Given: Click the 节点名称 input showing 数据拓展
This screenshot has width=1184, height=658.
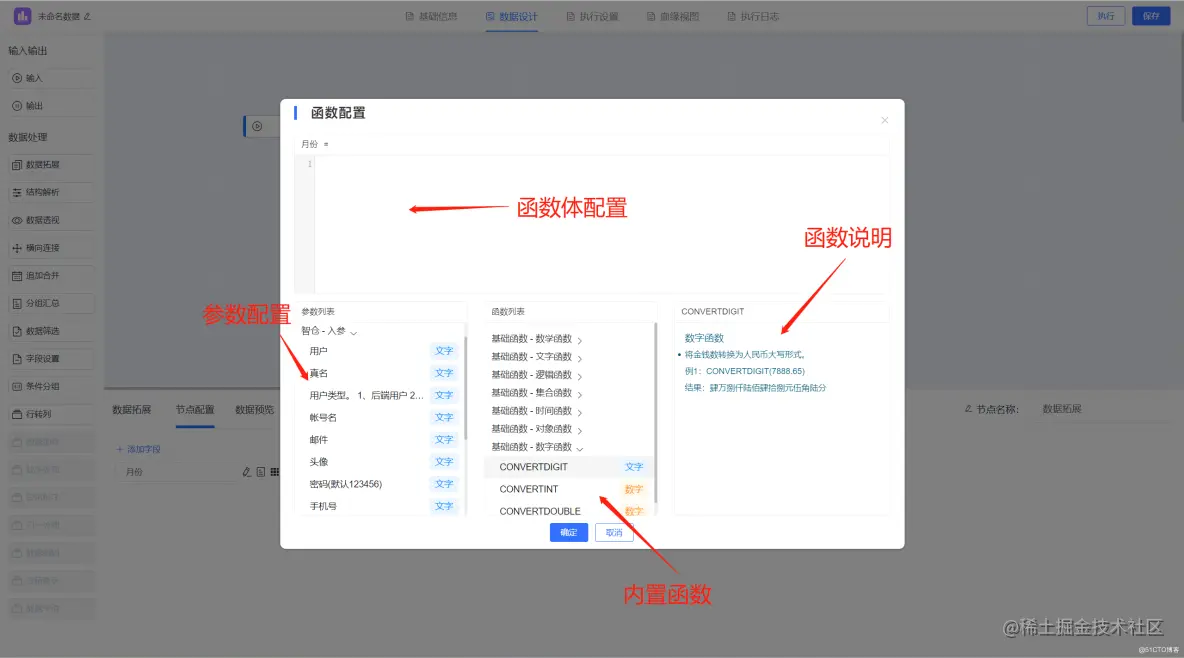Looking at the screenshot, I should [1102, 409].
